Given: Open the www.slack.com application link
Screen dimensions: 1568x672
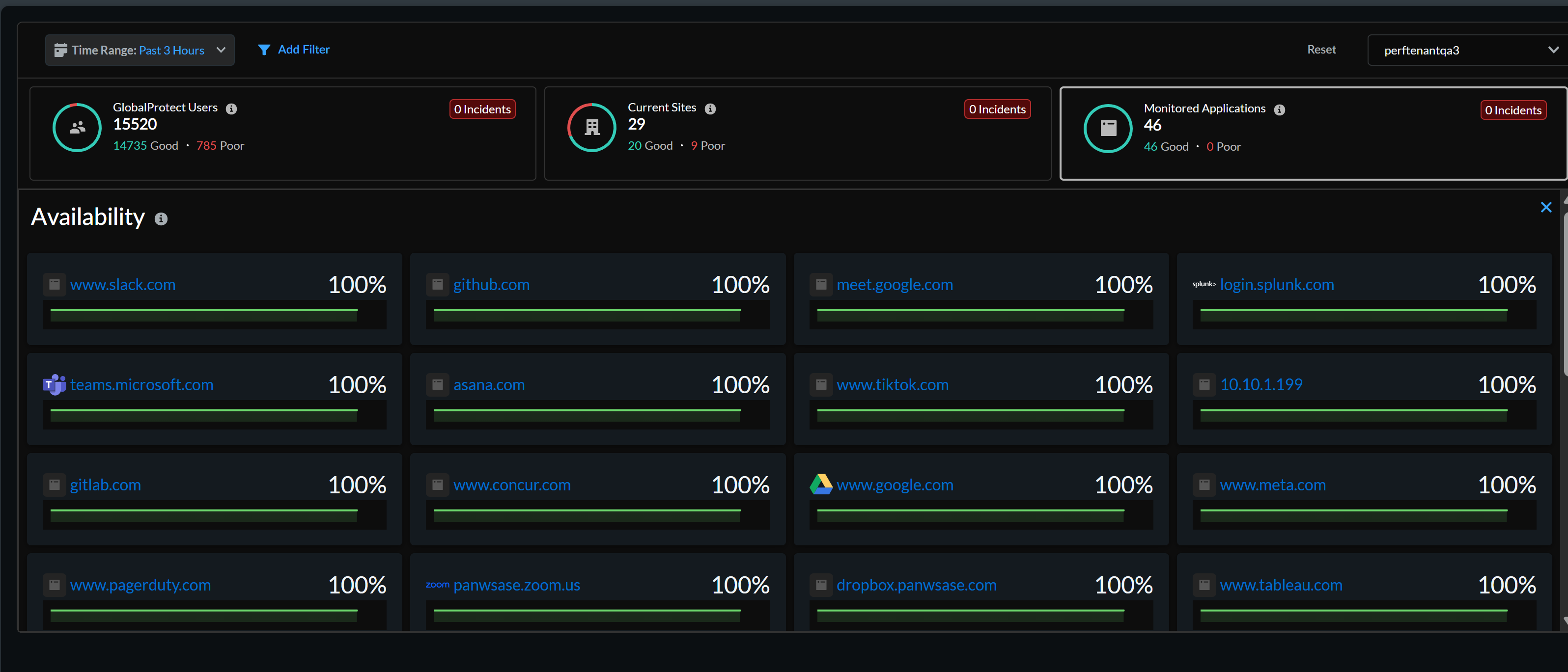Looking at the screenshot, I should (x=122, y=285).
